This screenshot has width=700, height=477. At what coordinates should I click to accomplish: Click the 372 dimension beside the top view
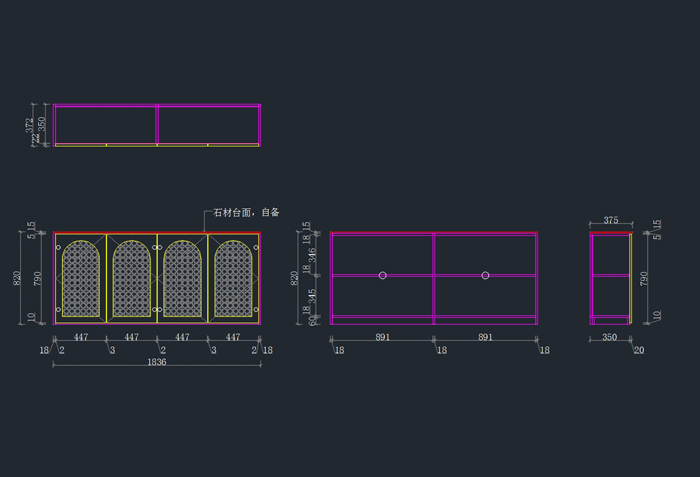coord(30,124)
